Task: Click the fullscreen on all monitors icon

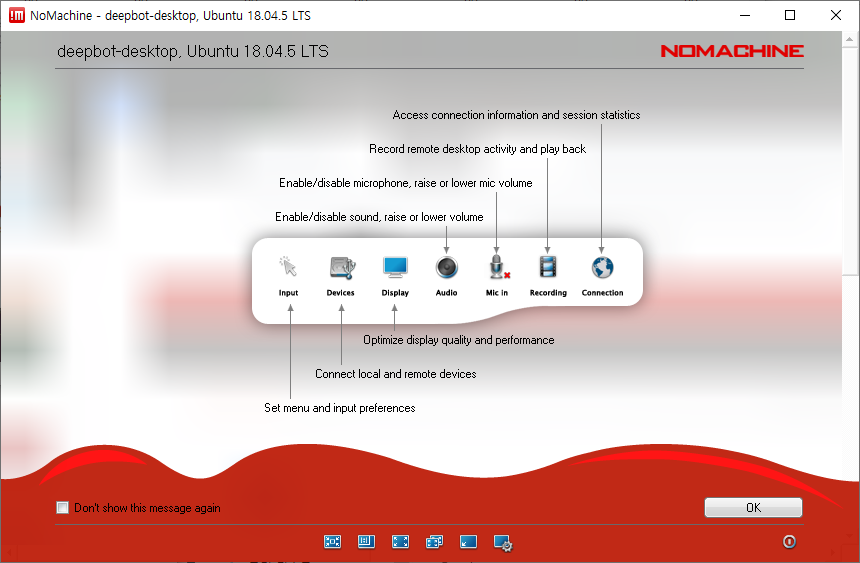Action: (434, 542)
